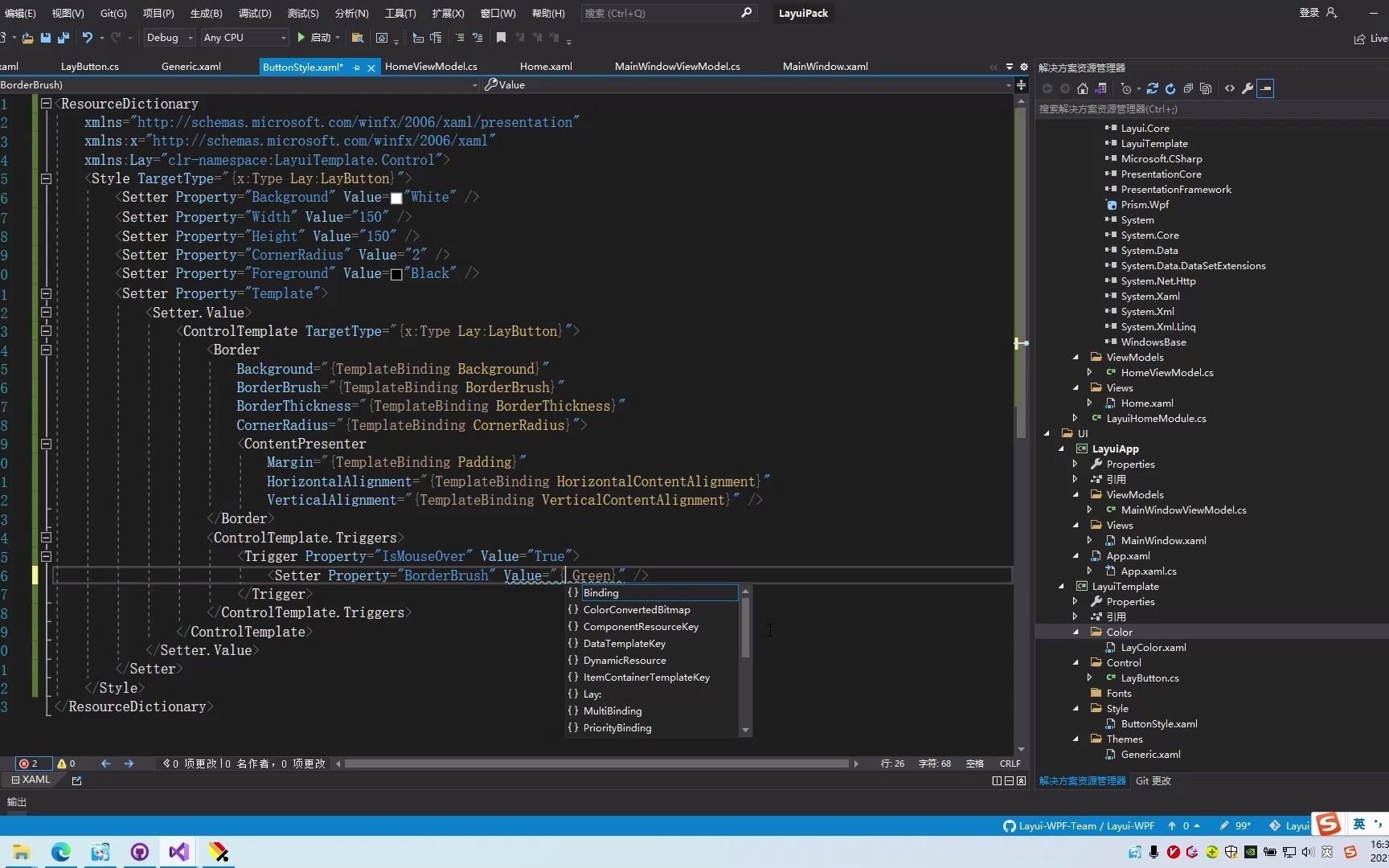Collapse the ViewModels folder under LayuiApp
The image size is (1389, 868).
tap(1076, 494)
